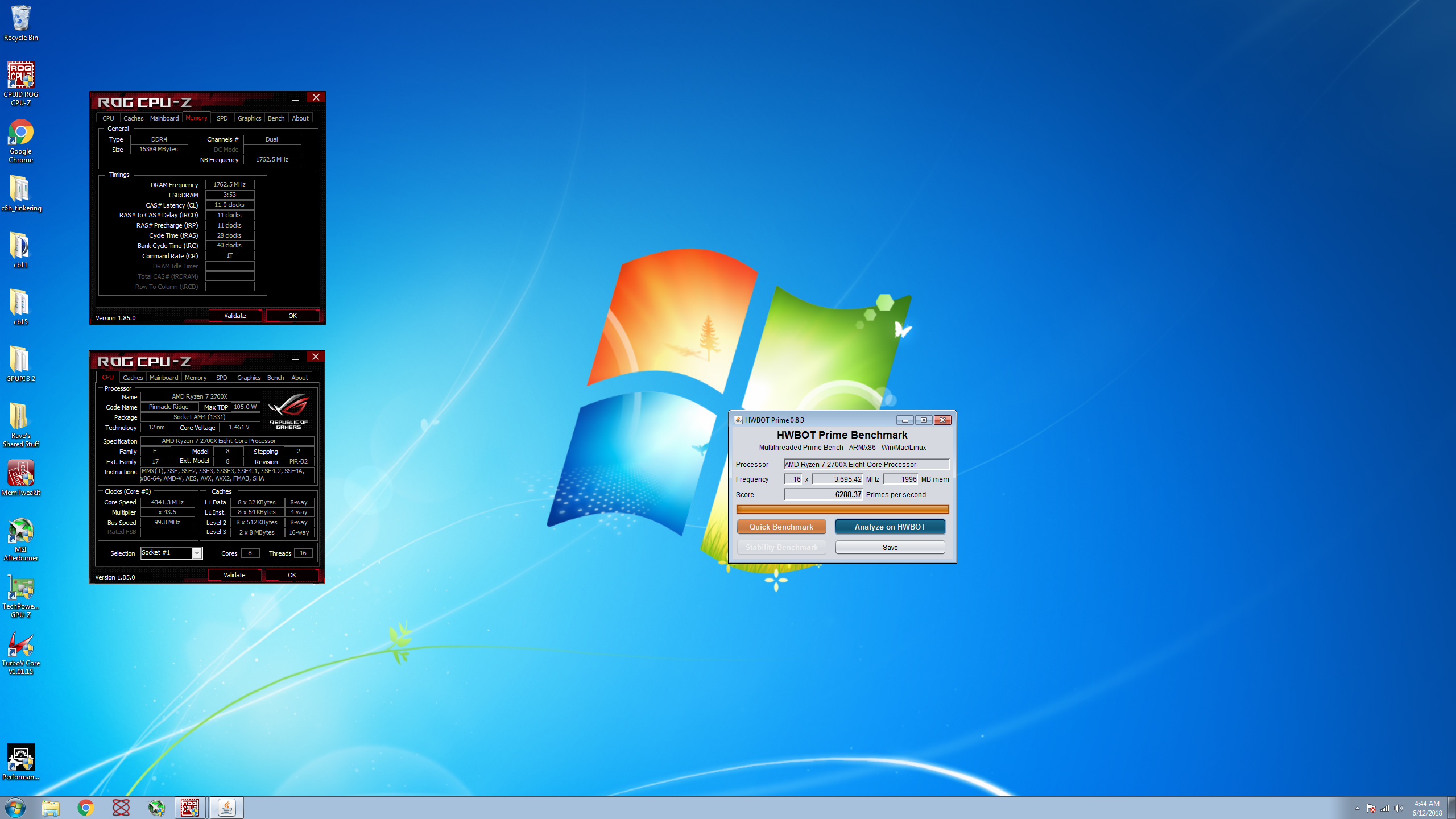Image resolution: width=1456 pixels, height=819 pixels.
Task: Open Windows Explorer from the taskbar
Action: click(x=51, y=808)
